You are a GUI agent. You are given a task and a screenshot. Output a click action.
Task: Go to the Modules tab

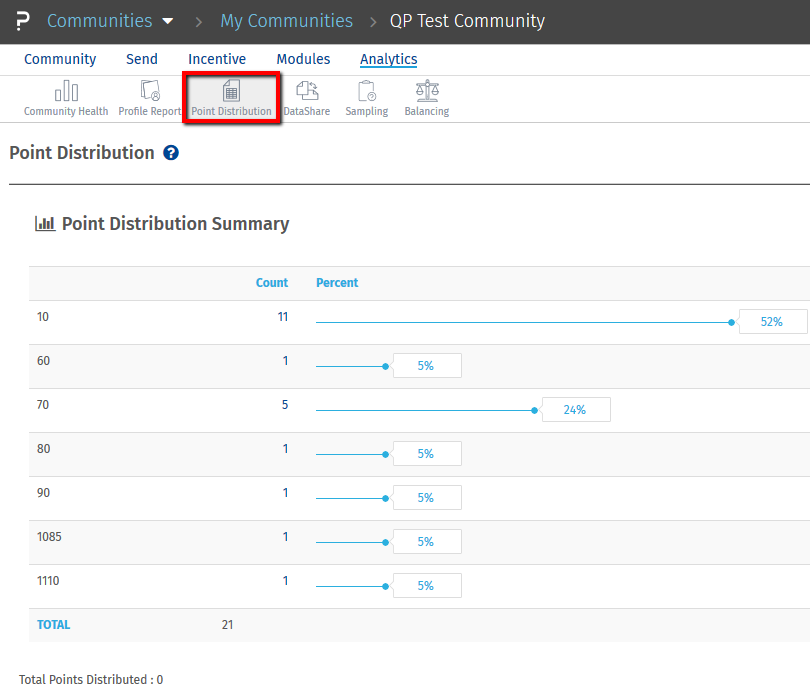[x=303, y=59]
